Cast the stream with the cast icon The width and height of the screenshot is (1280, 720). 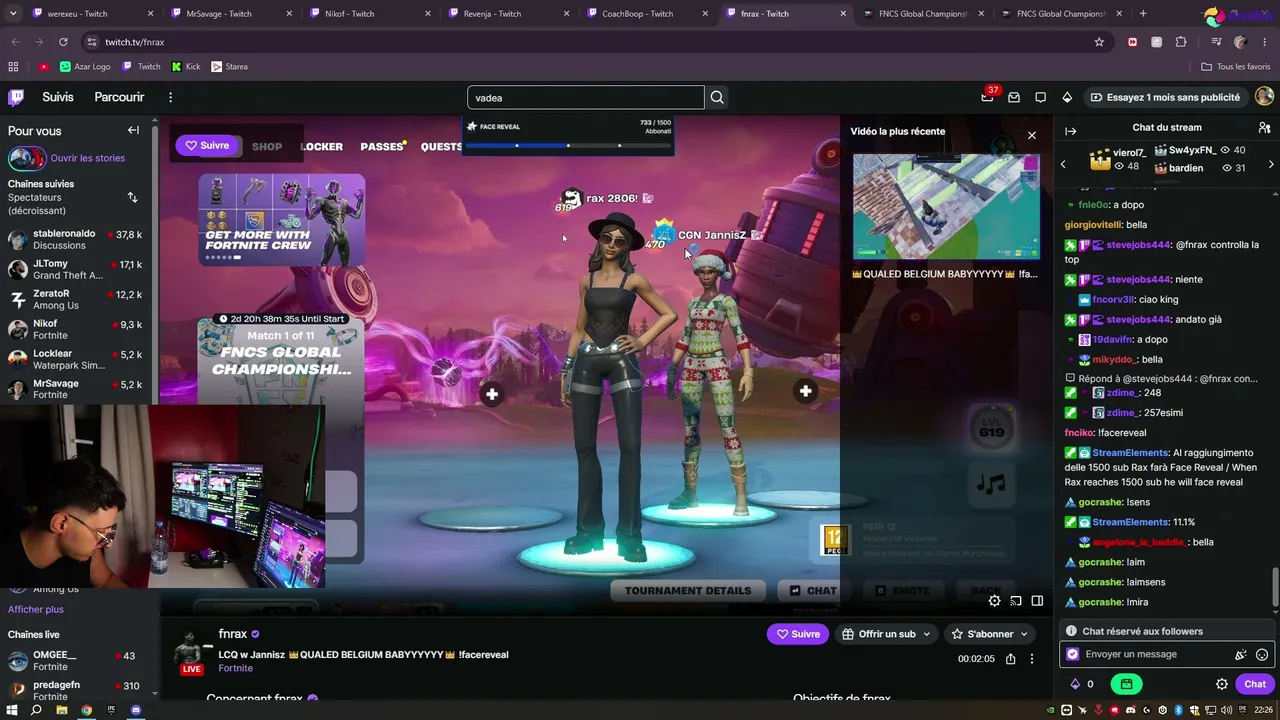point(1016,601)
